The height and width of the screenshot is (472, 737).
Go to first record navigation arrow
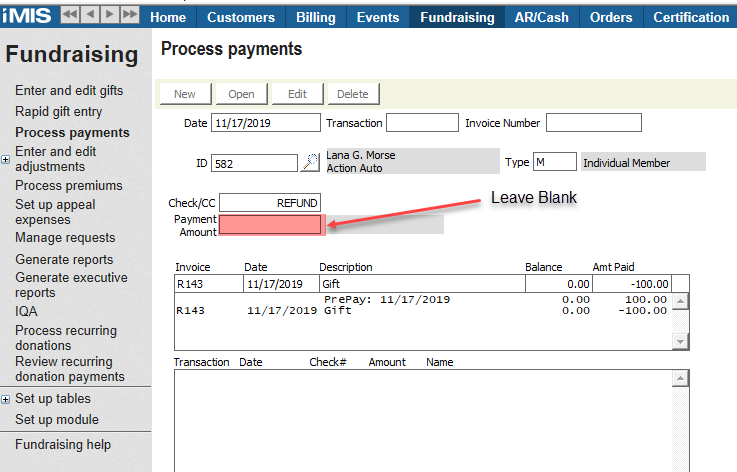pos(71,16)
